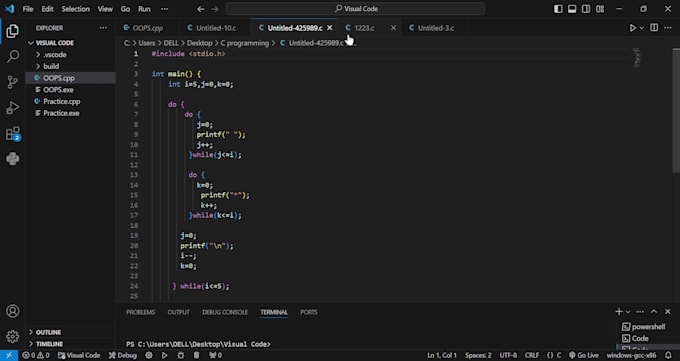Change encoding via UTF-8 status item
Screen dimensions: 680x361
click(x=508, y=355)
